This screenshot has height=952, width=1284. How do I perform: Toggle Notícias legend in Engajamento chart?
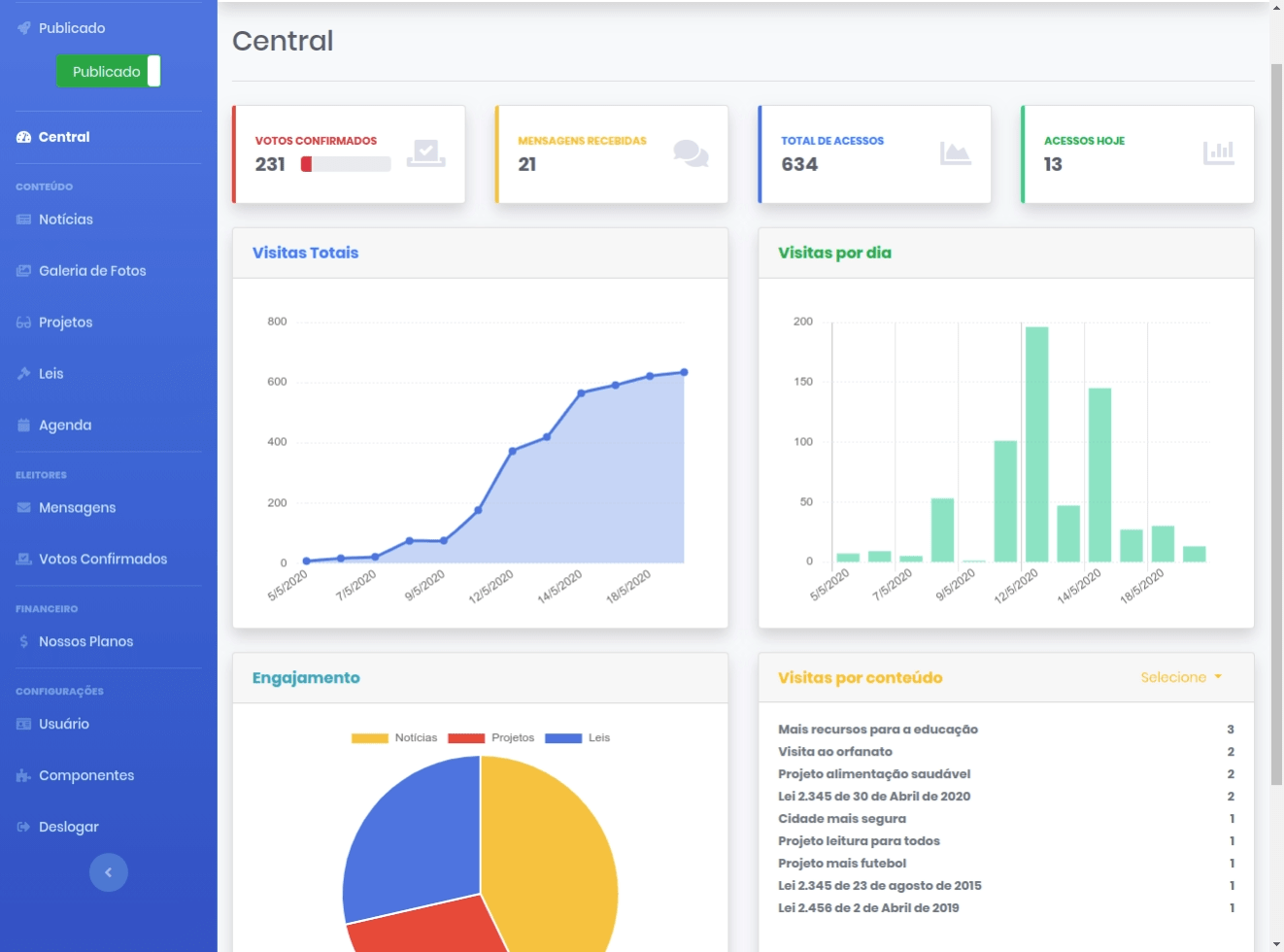pyautogui.click(x=369, y=738)
